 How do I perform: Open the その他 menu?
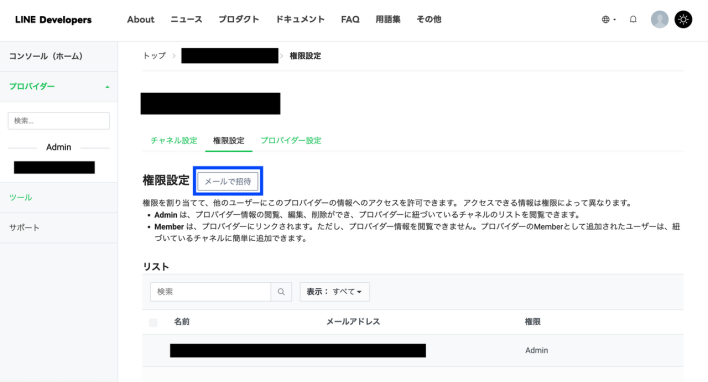[429, 19]
